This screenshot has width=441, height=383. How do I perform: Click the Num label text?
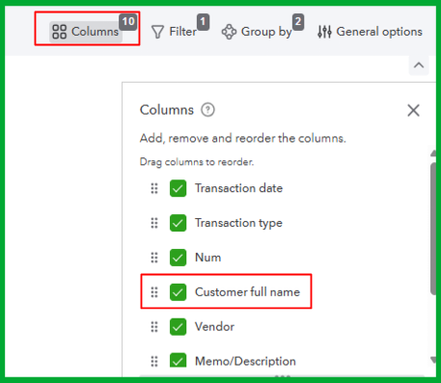[208, 258]
